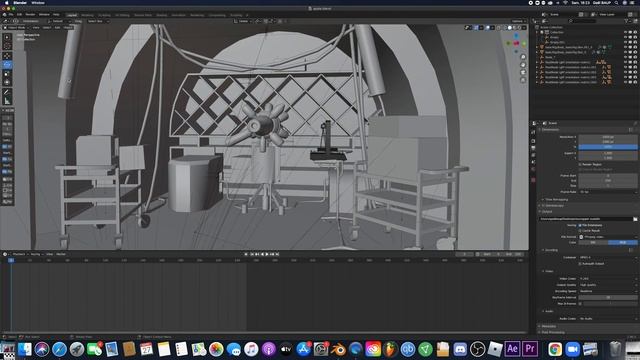Open Discord from the dock
This screenshot has width=640, height=360.
(460, 349)
